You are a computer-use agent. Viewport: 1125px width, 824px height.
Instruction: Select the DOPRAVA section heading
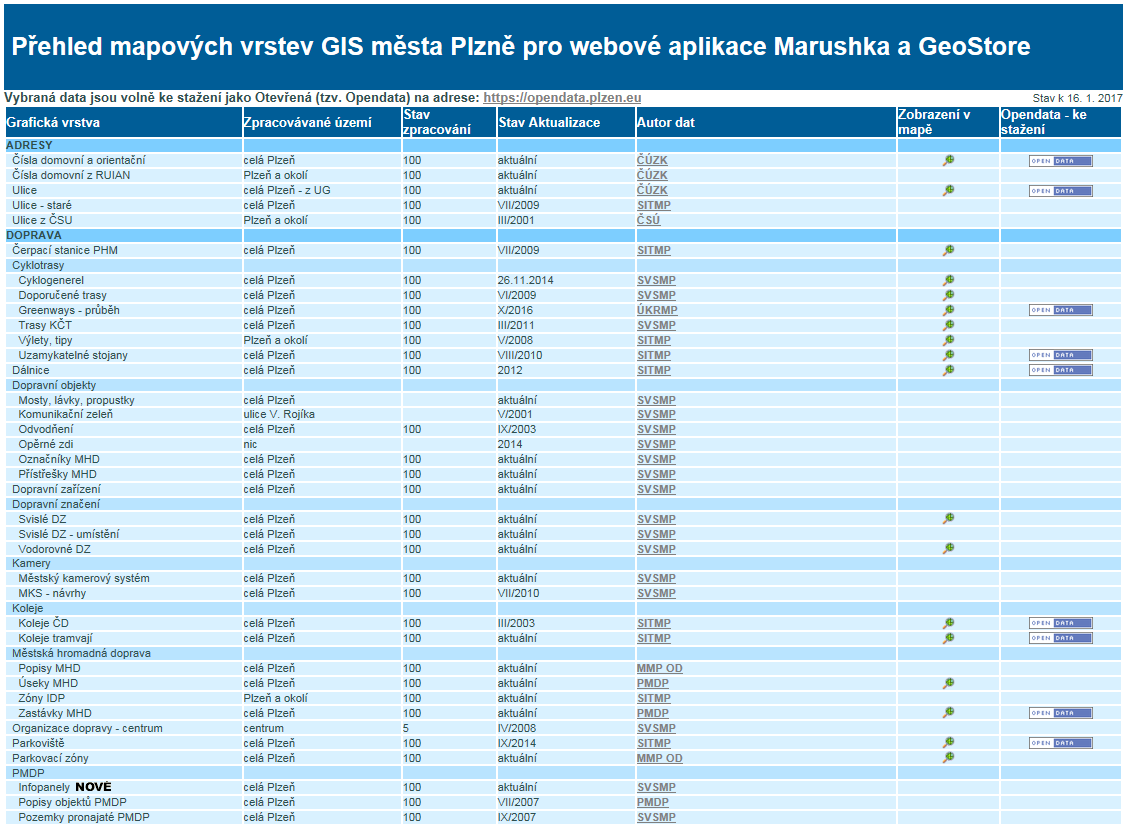[34, 235]
